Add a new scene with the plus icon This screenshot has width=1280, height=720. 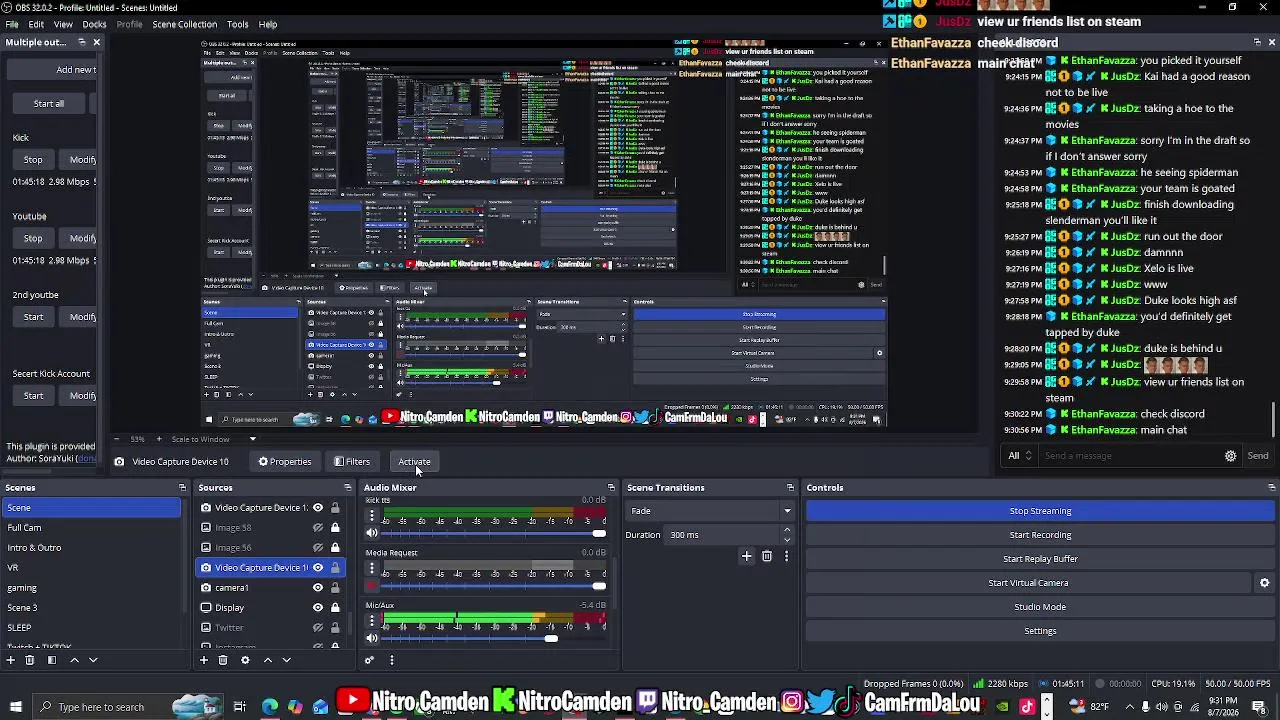point(11,660)
